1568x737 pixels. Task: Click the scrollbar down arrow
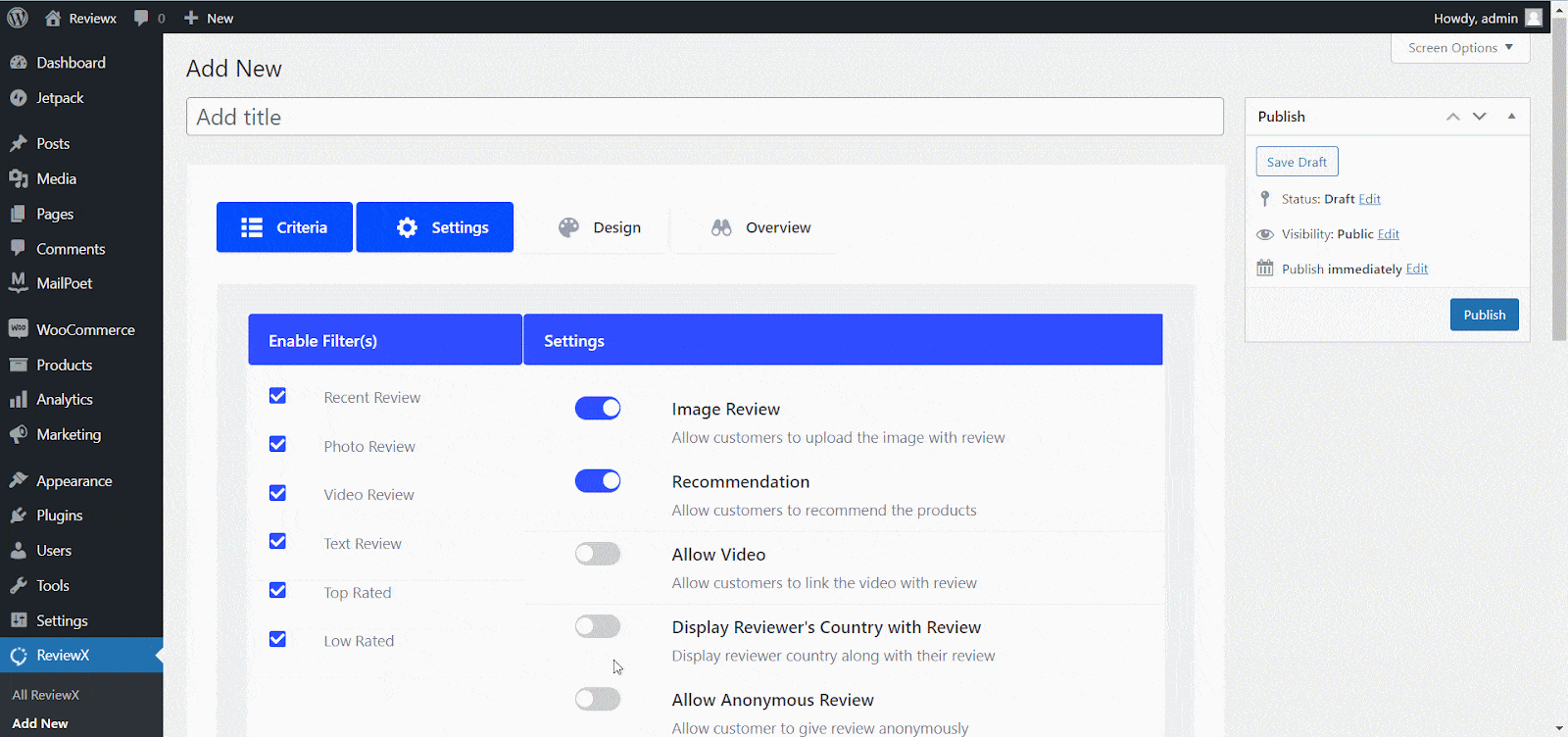click(1559, 728)
